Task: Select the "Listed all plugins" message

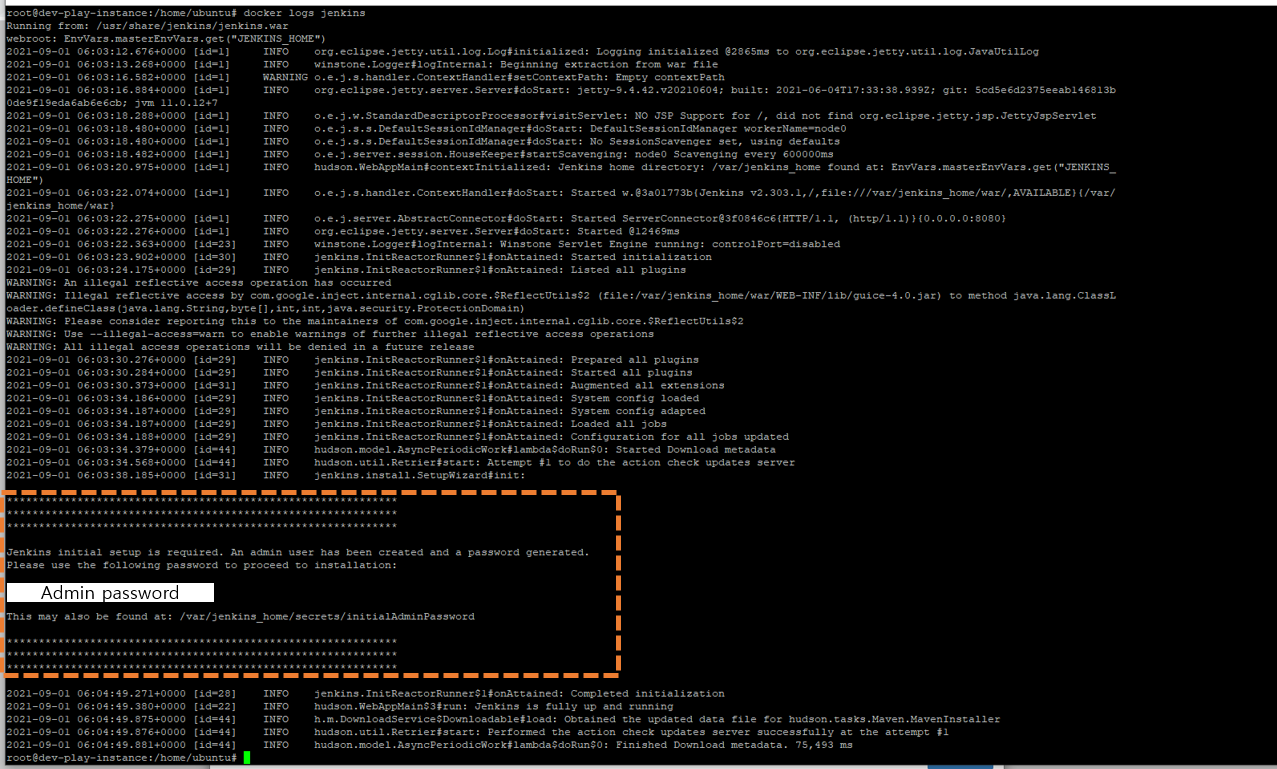Action: click(x=628, y=270)
